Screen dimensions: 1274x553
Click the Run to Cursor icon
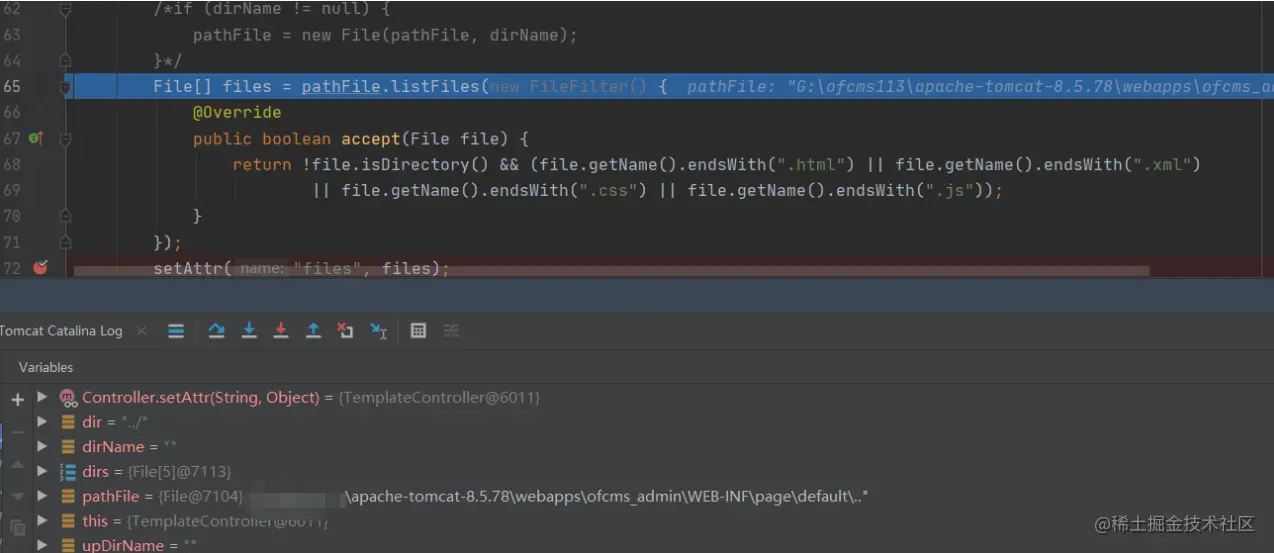[x=378, y=331]
